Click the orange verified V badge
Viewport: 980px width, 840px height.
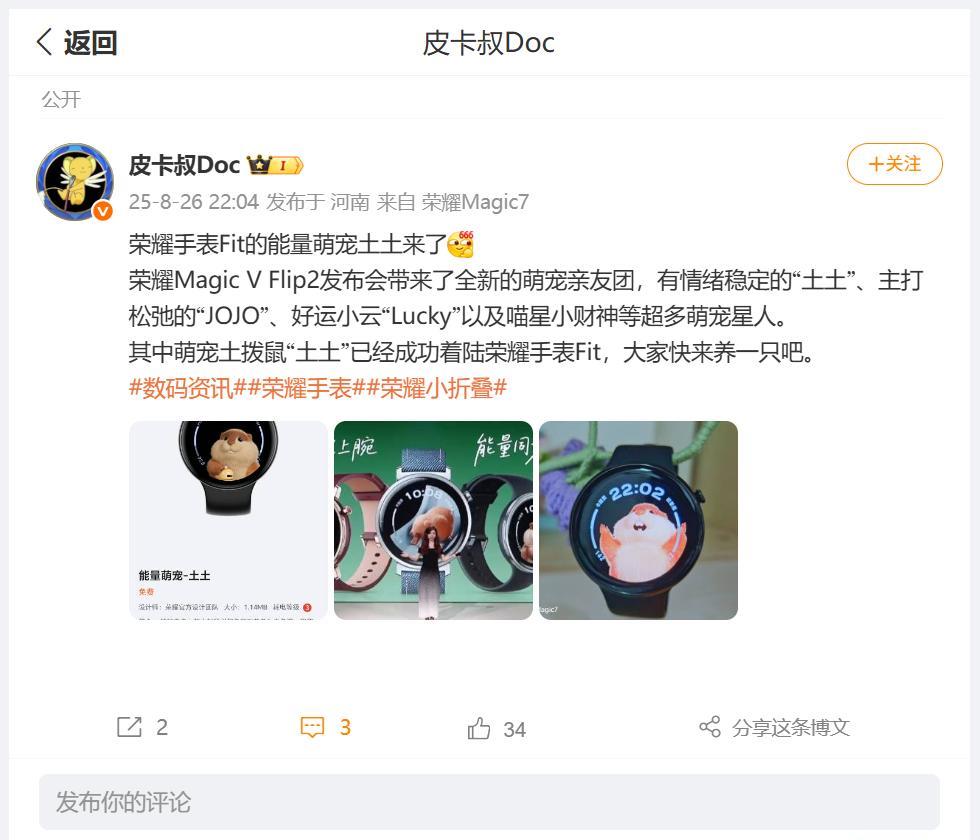click(103, 211)
